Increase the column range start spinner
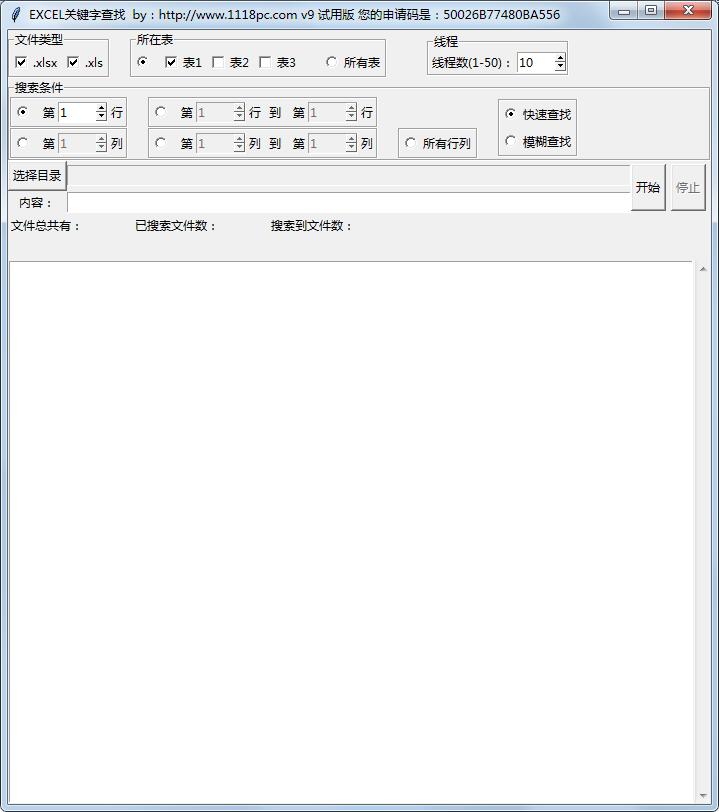719x812 pixels. tap(239, 139)
